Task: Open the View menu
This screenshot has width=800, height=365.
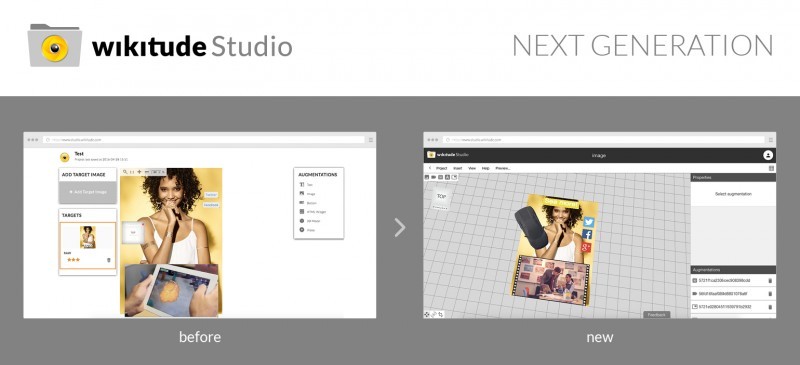Action: [x=472, y=168]
